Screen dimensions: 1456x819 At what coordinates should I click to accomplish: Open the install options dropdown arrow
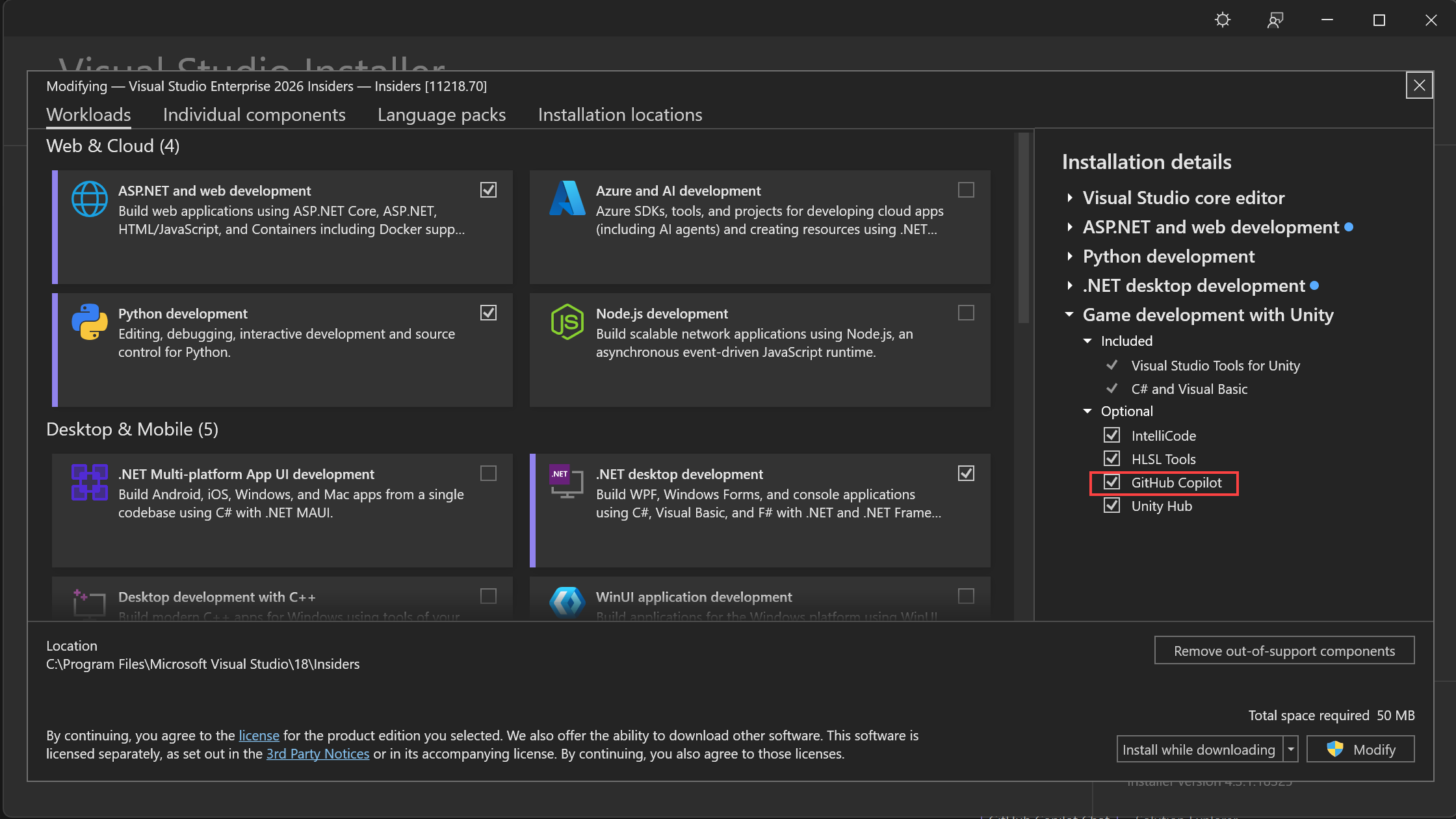tap(1290, 749)
